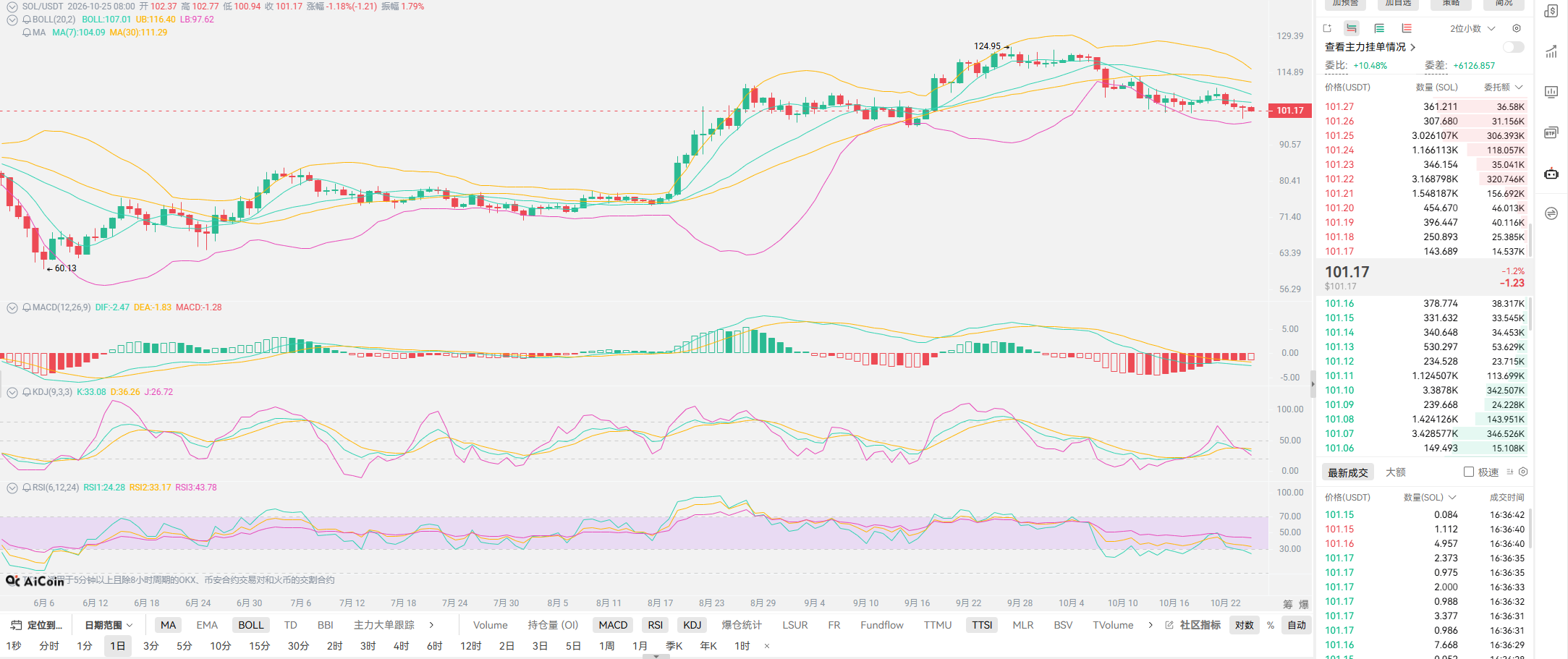Switch to the 大额 trades tab
Viewport: 1568px width, 659px height.
1396,472
